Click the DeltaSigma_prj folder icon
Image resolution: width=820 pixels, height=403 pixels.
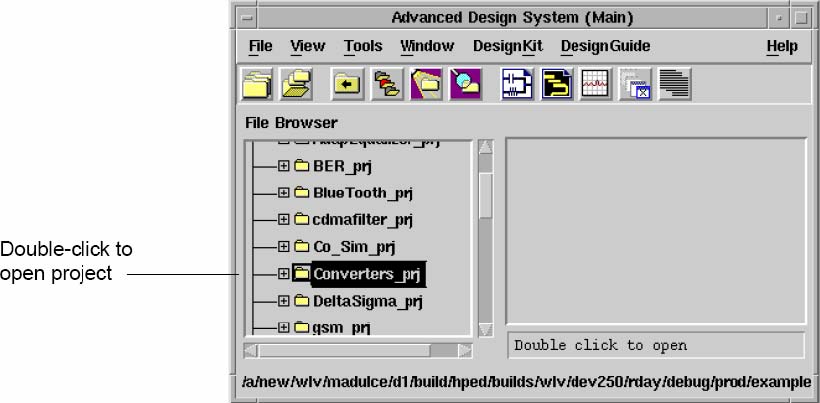pyautogui.click(x=301, y=301)
